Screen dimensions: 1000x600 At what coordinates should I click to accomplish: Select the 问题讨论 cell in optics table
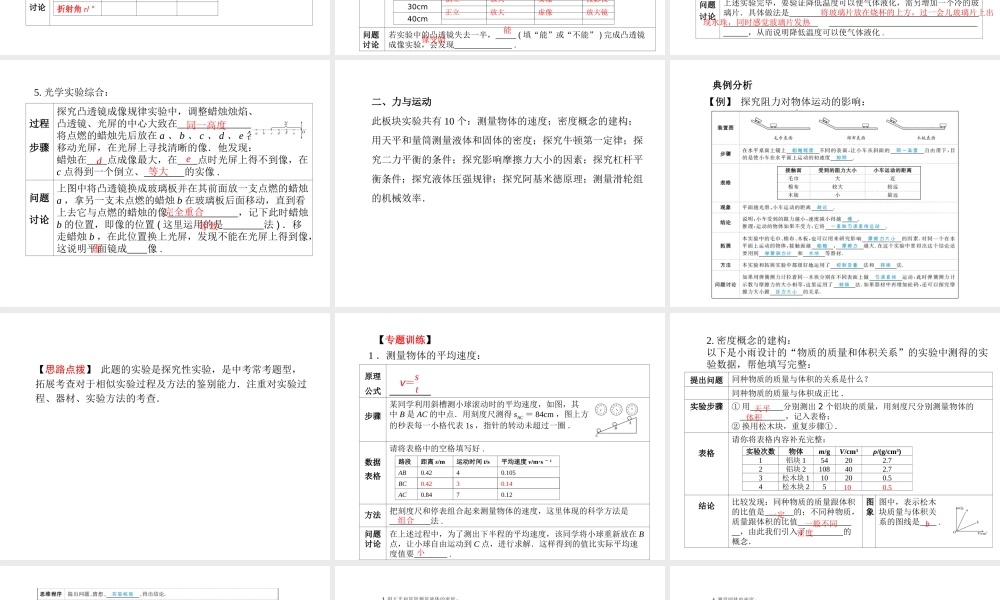click(x=39, y=217)
